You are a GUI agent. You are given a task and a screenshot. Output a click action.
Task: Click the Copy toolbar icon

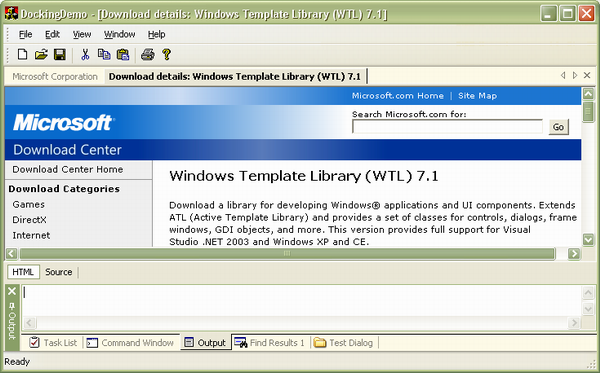click(104, 54)
